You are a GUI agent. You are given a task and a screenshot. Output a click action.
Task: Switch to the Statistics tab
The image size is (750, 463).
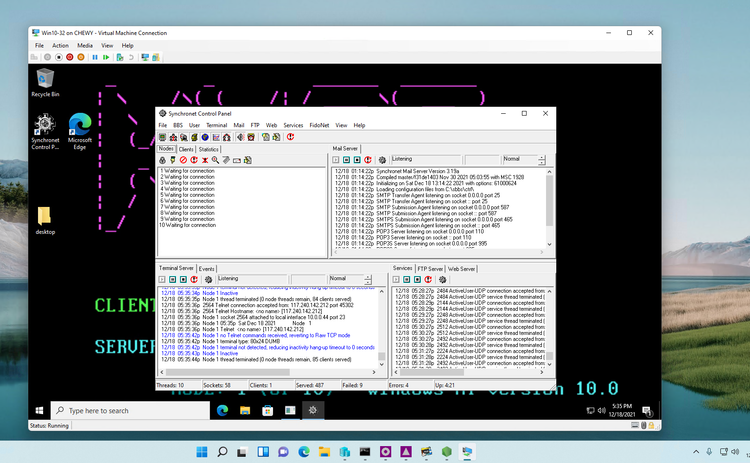point(209,149)
